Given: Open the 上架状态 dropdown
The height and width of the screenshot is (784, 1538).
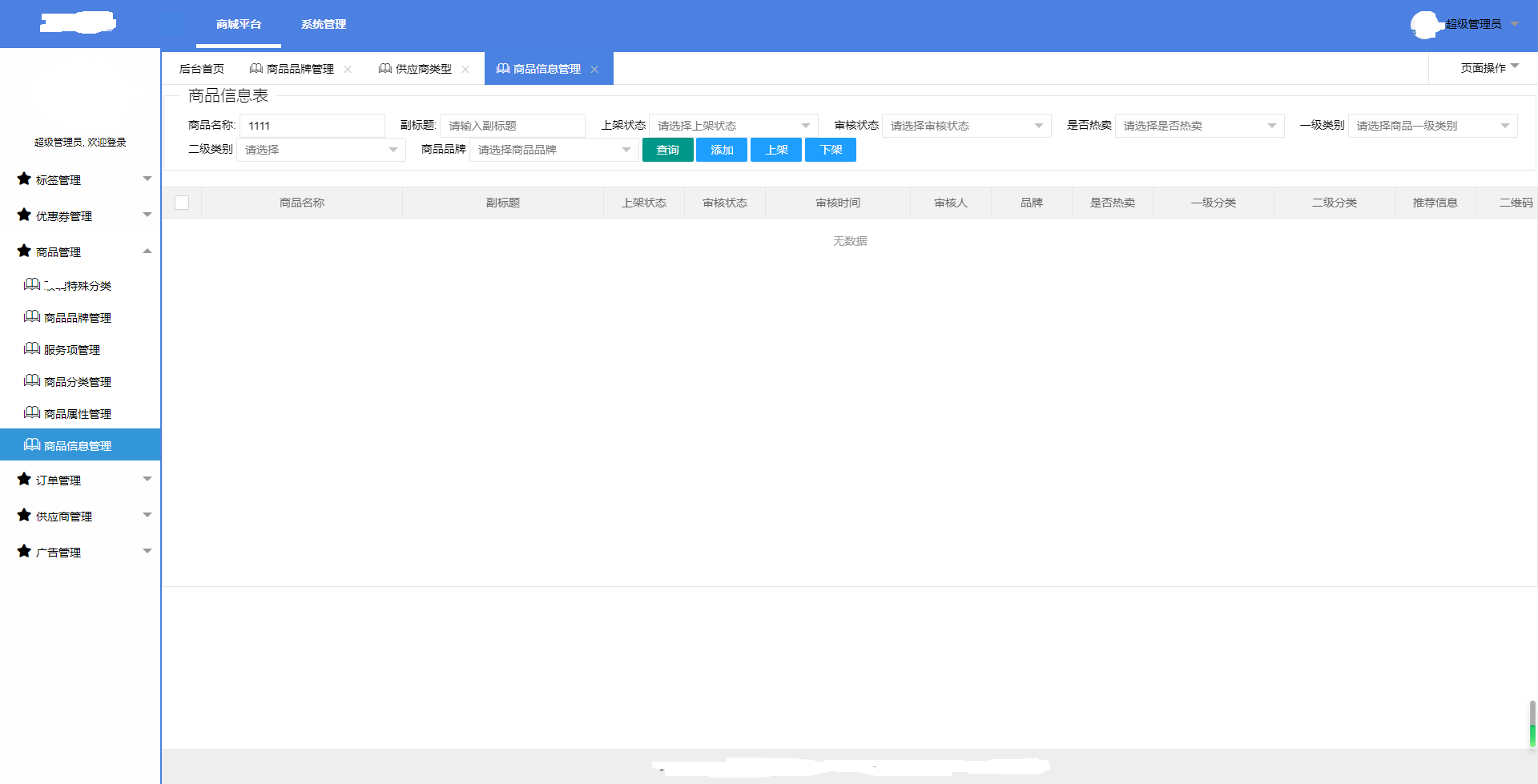Looking at the screenshot, I should tap(733, 126).
